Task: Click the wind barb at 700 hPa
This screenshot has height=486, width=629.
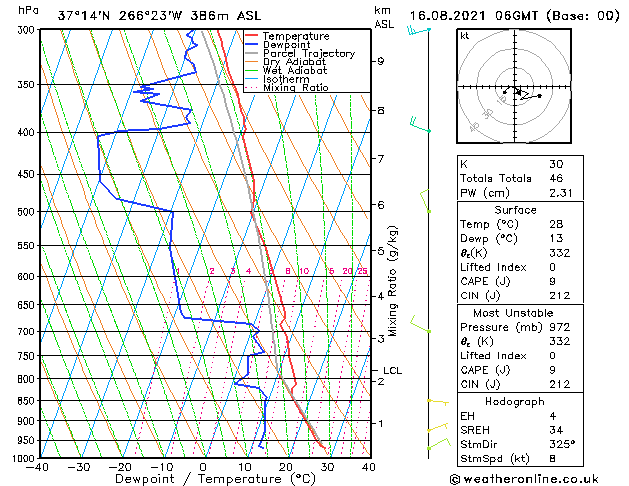Action: point(420,324)
